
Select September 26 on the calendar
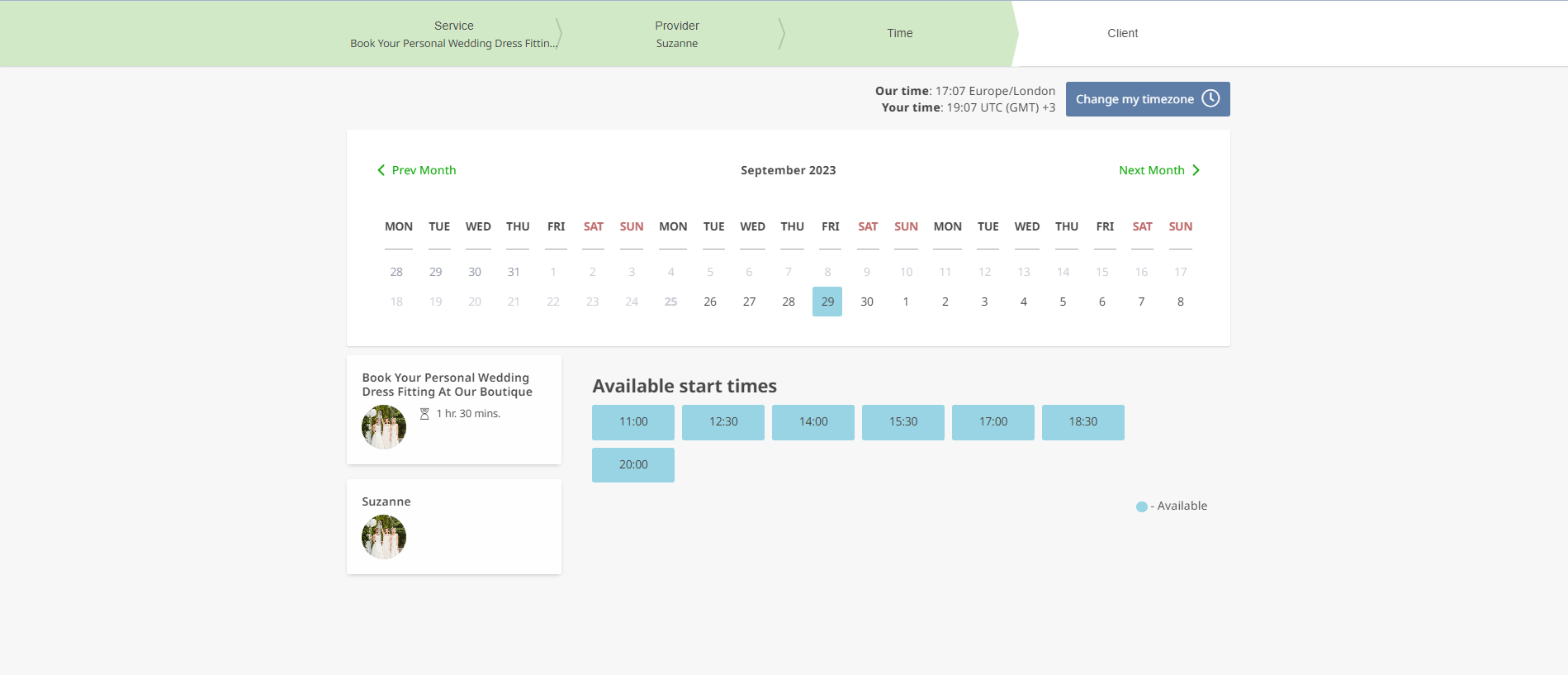point(710,302)
